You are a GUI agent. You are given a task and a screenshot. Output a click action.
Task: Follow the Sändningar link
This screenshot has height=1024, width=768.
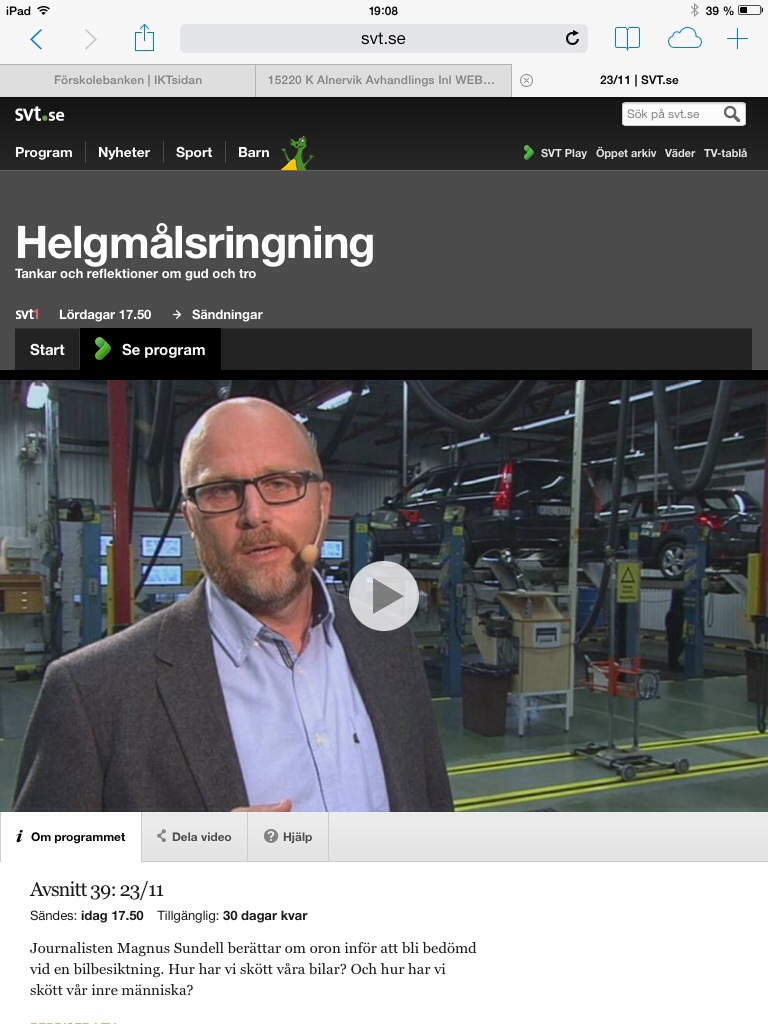[x=226, y=314]
